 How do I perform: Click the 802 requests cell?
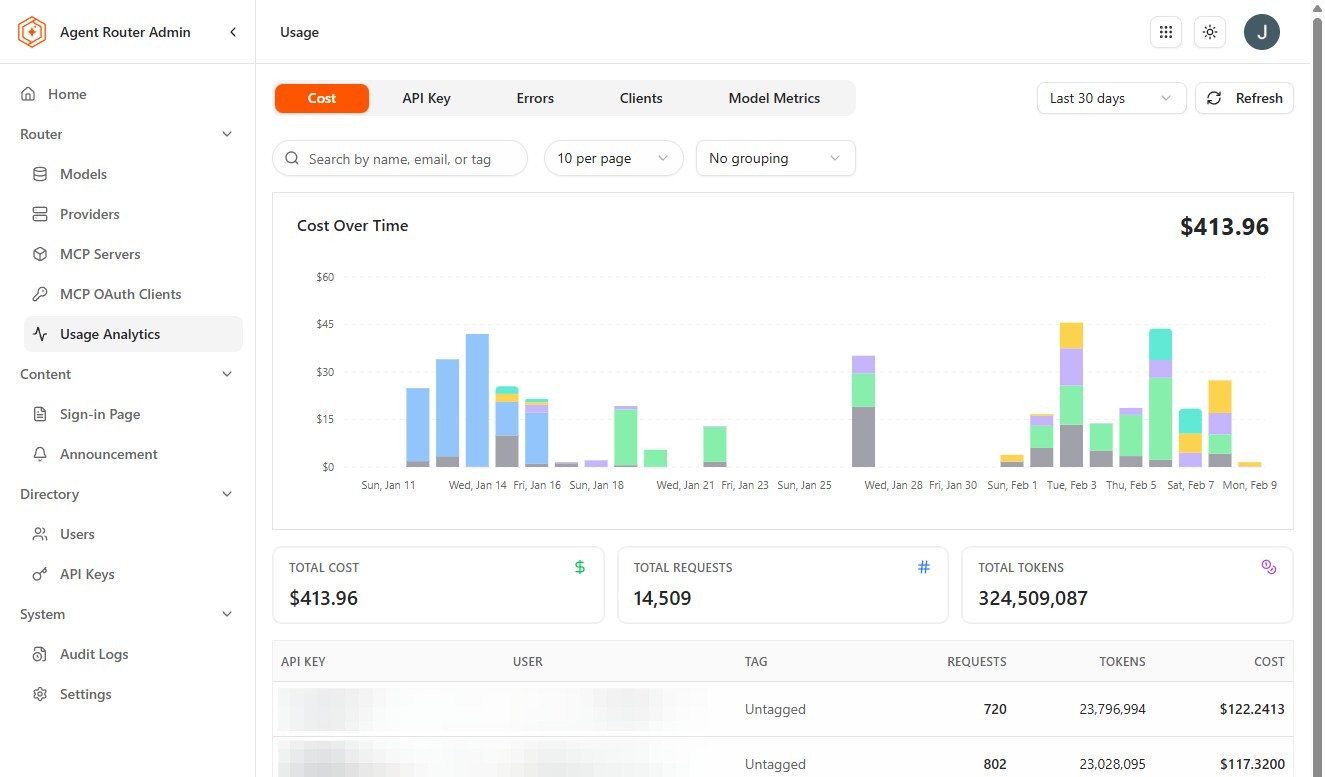point(995,764)
